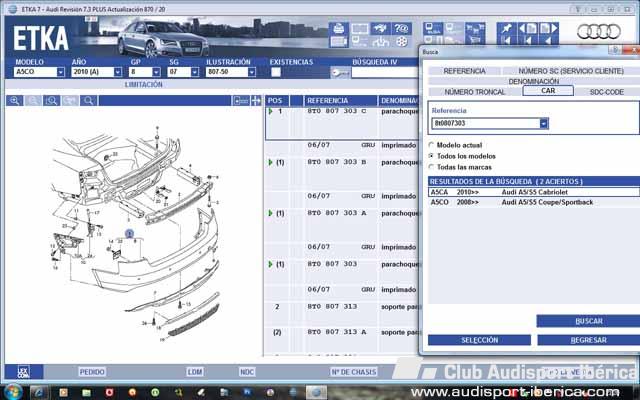Expand the row for 8T0 807 303 B
Image resolution: width=640 pixels, height=400 pixels.
(x=270, y=162)
